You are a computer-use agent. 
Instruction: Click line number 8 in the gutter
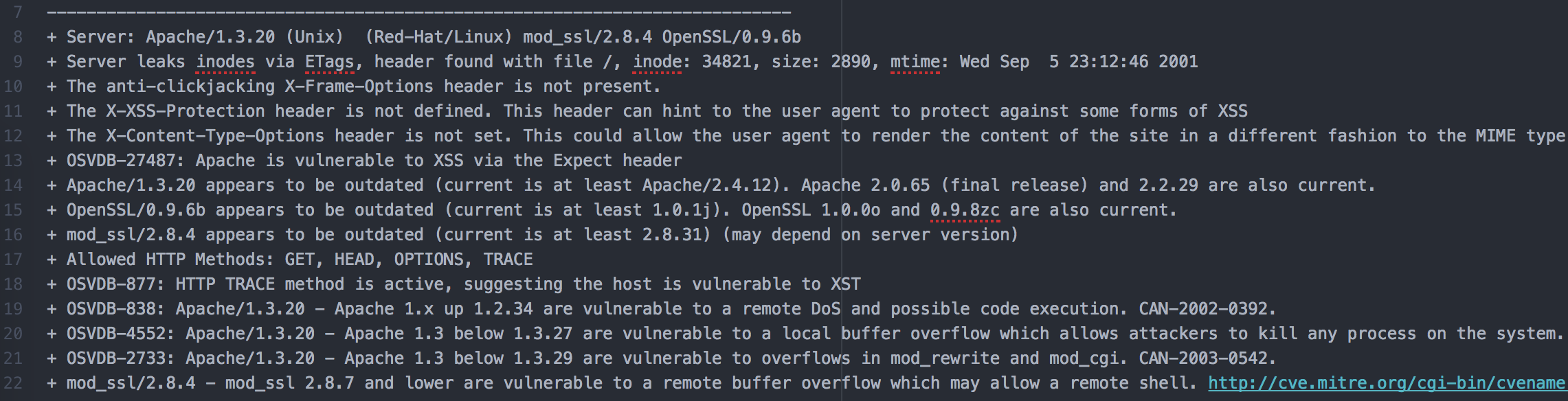[18, 37]
